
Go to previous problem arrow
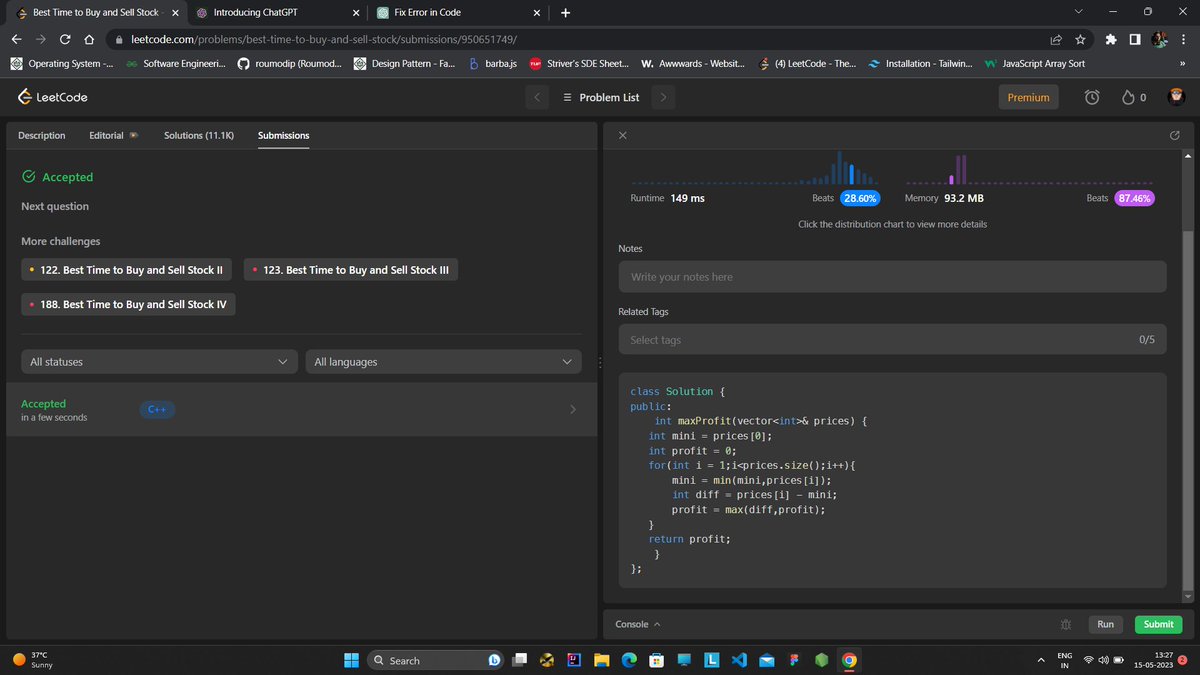coord(537,97)
